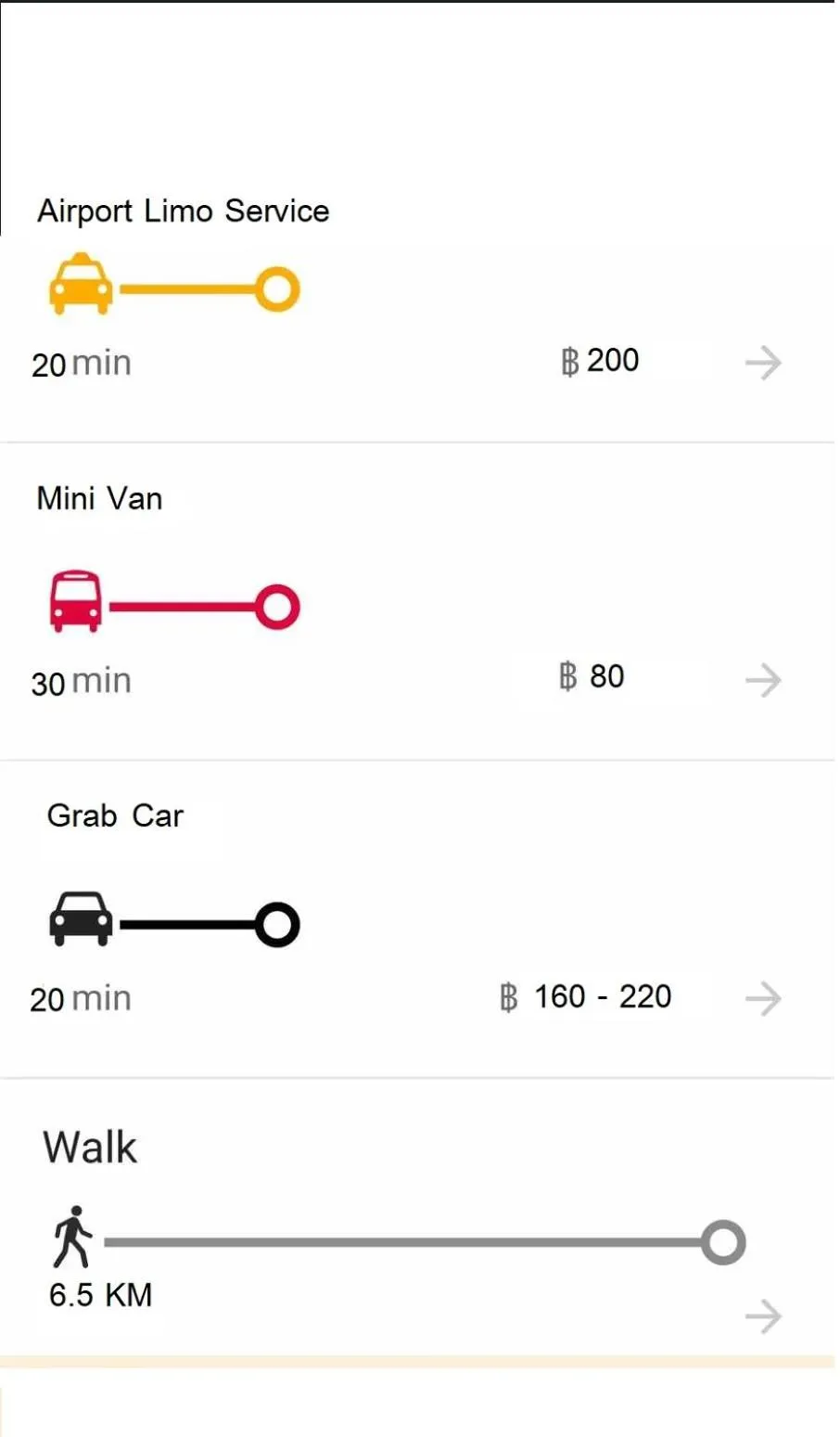The width and height of the screenshot is (840, 1437).
Task: Click the yellow taxi icon
Action: pos(81,285)
